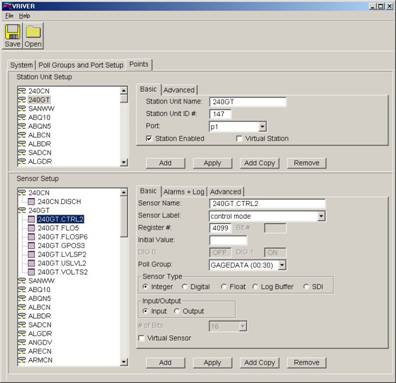Click the Sensor Setup tree scrollbar down arrow

124,362
